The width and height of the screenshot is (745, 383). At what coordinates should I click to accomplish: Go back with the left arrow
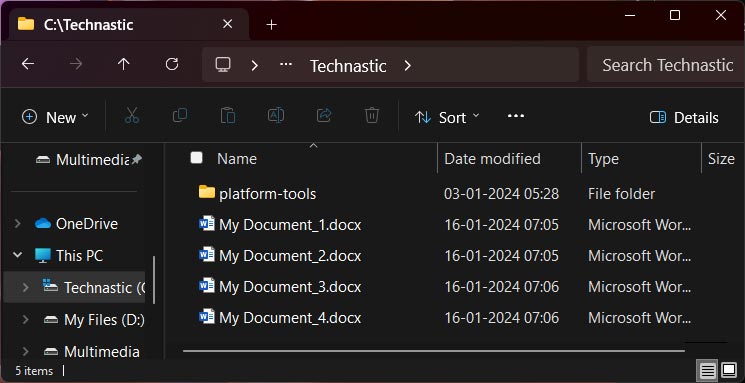(28, 64)
